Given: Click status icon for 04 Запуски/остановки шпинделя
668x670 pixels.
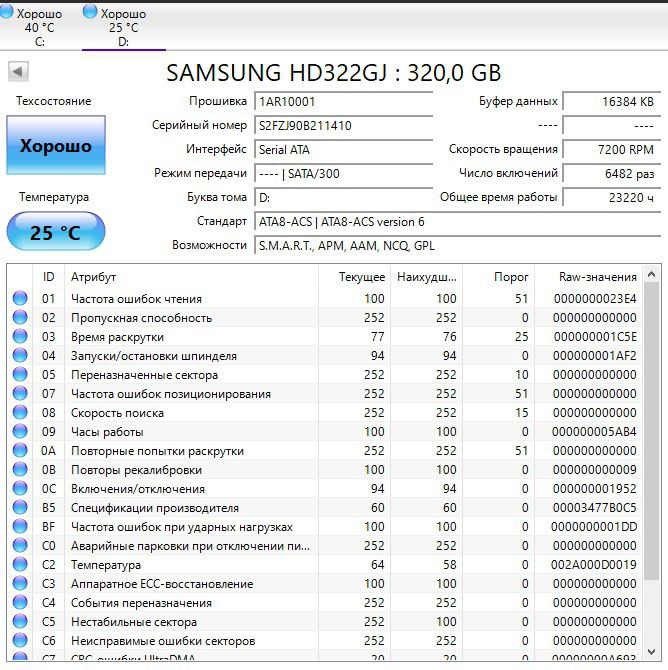Looking at the screenshot, I should click(x=20, y=355).
